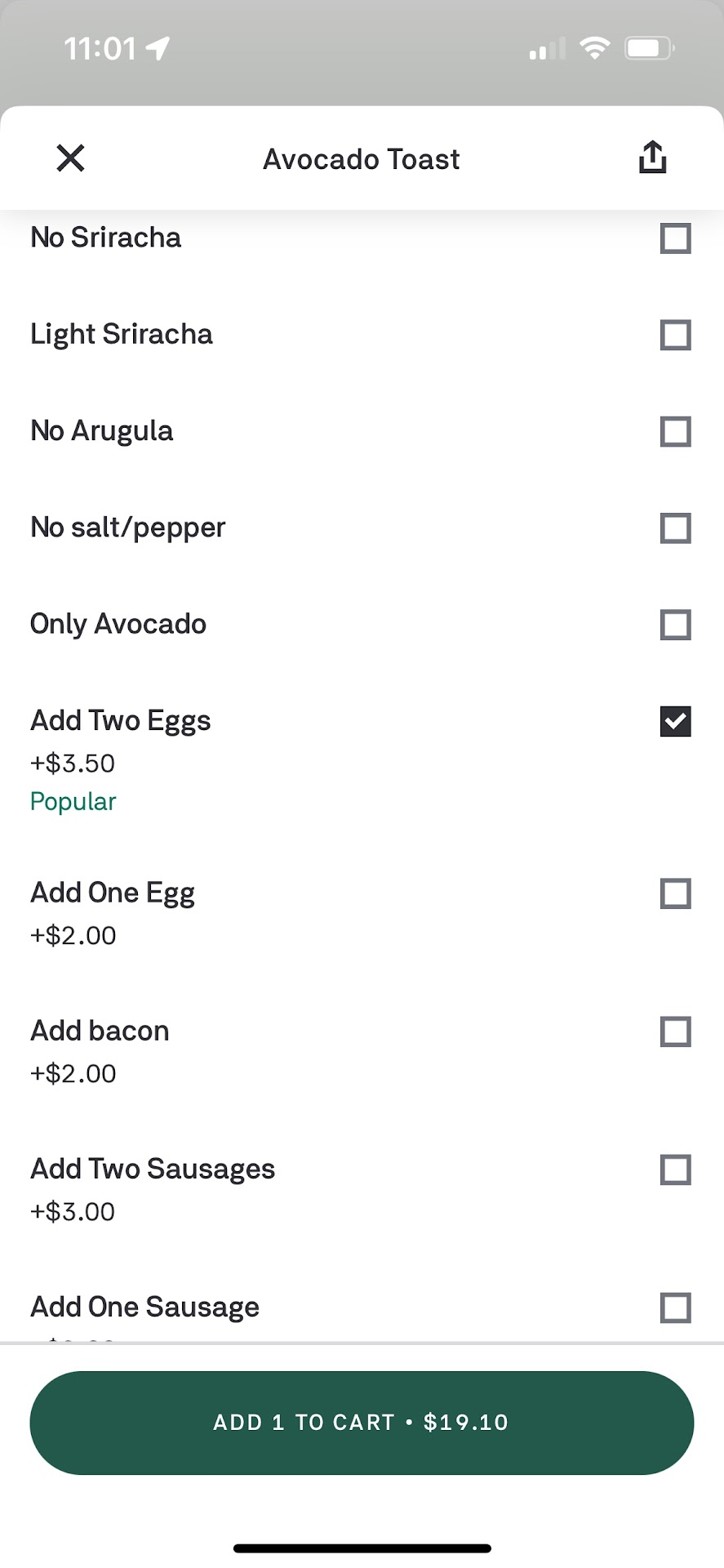
Task: Uncheck the Add Two Eggs option
Action: (x=675, y=721)
